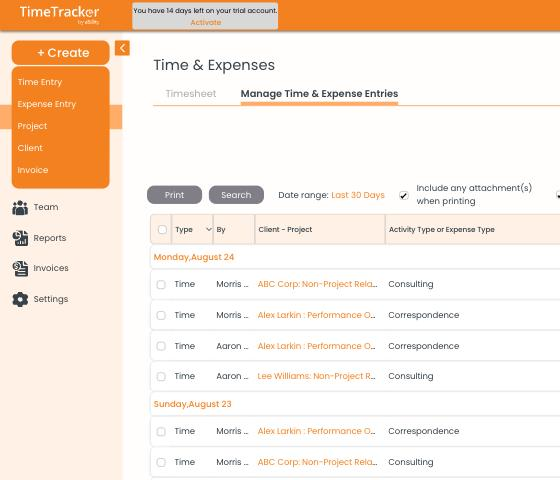
Task: Uncheck include attachments when printing
Action: (404, 195)
